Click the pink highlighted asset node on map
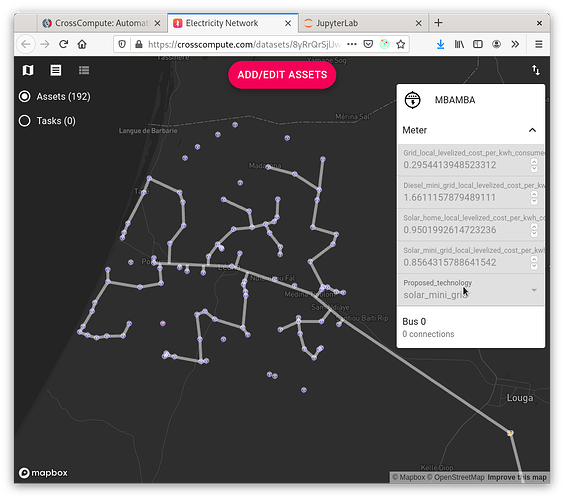565x500 pixels. (x=163, y=323)
